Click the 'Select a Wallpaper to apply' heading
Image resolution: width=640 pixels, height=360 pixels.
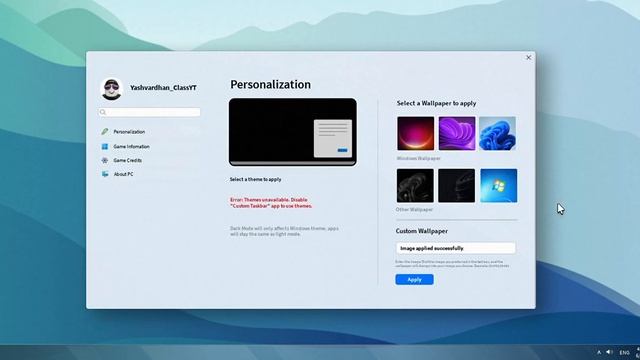click(436, 103)
